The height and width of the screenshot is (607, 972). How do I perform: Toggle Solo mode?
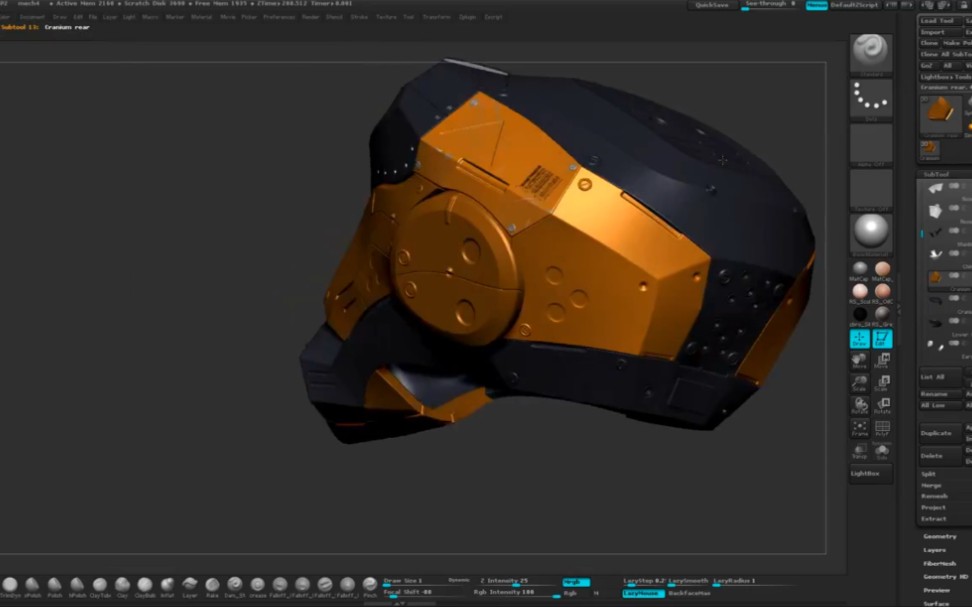[x=882, y=451]
